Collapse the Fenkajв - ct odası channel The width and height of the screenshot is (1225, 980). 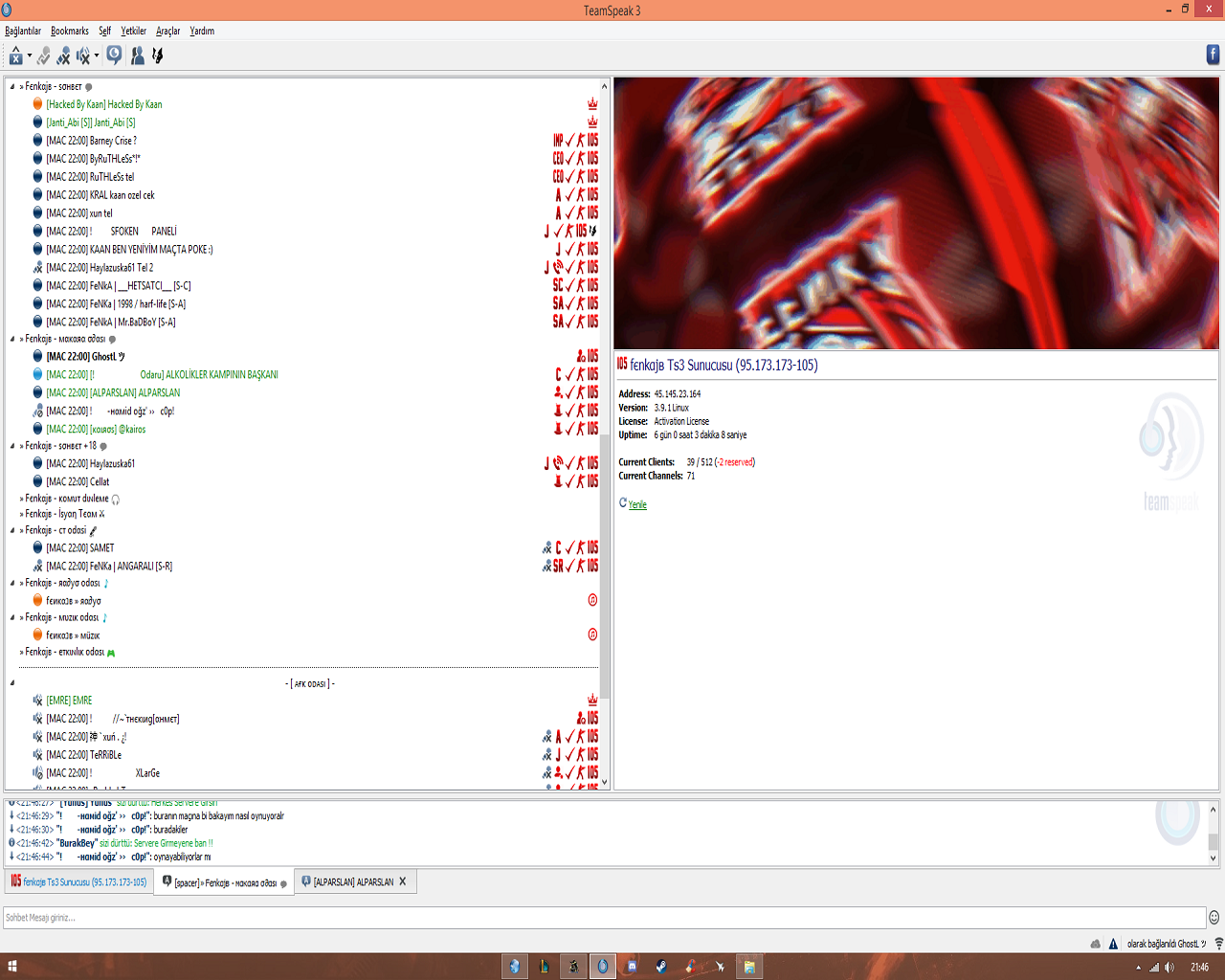[12, 530]
